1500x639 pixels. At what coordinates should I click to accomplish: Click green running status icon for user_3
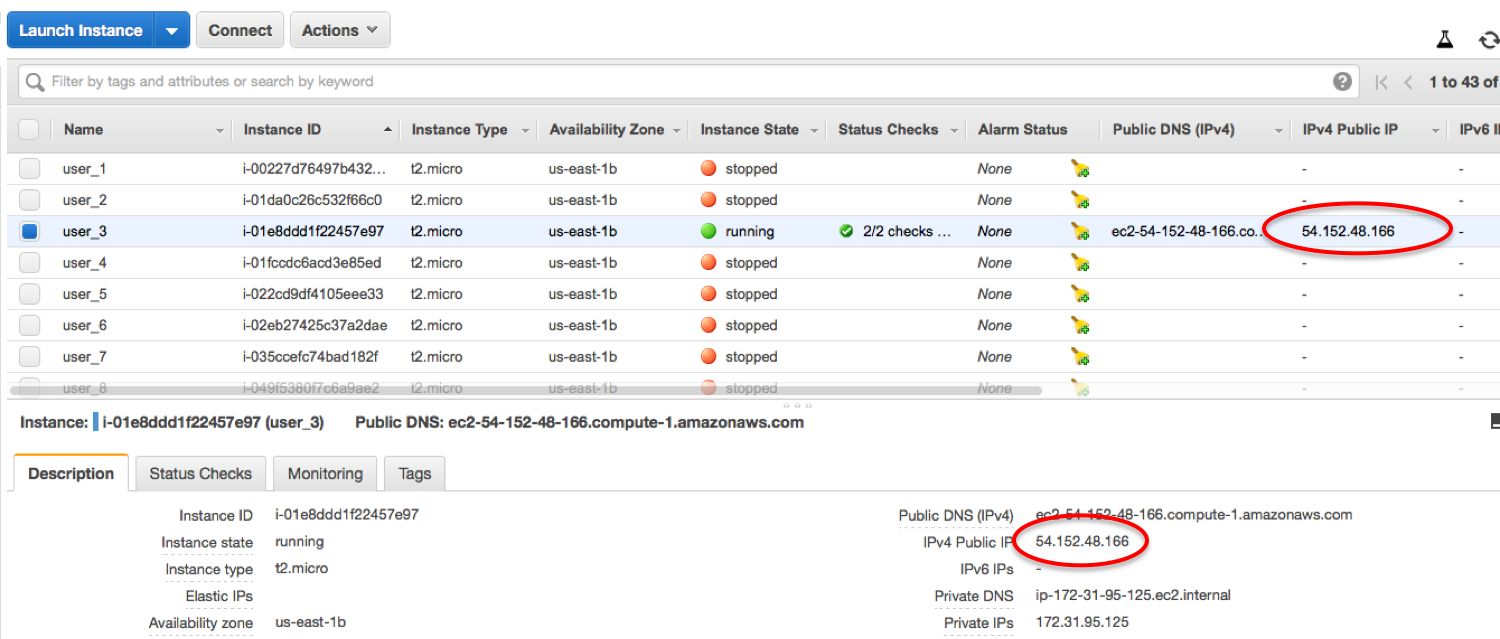click(x=709, y=231)
